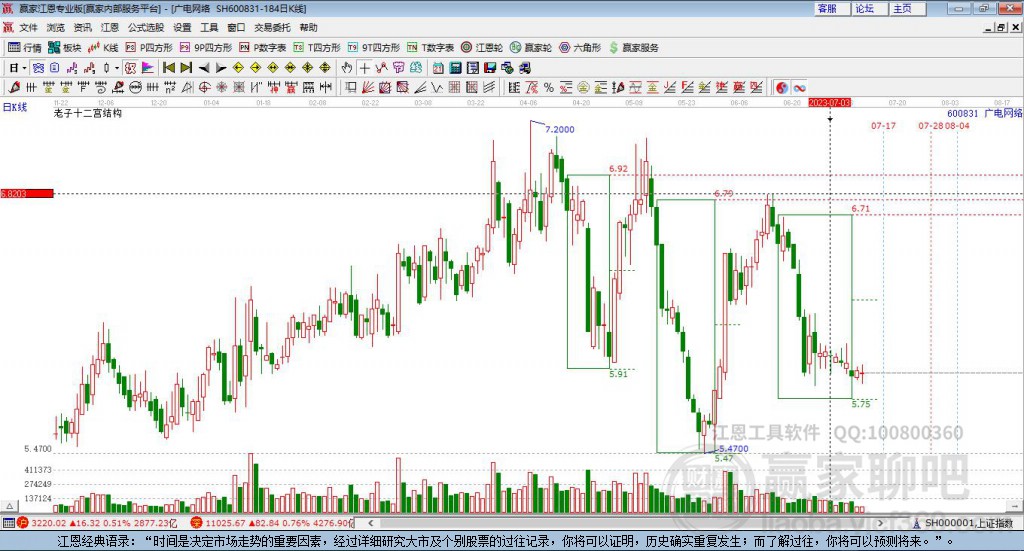Click the 7.2000 high price label

point(560,129)
